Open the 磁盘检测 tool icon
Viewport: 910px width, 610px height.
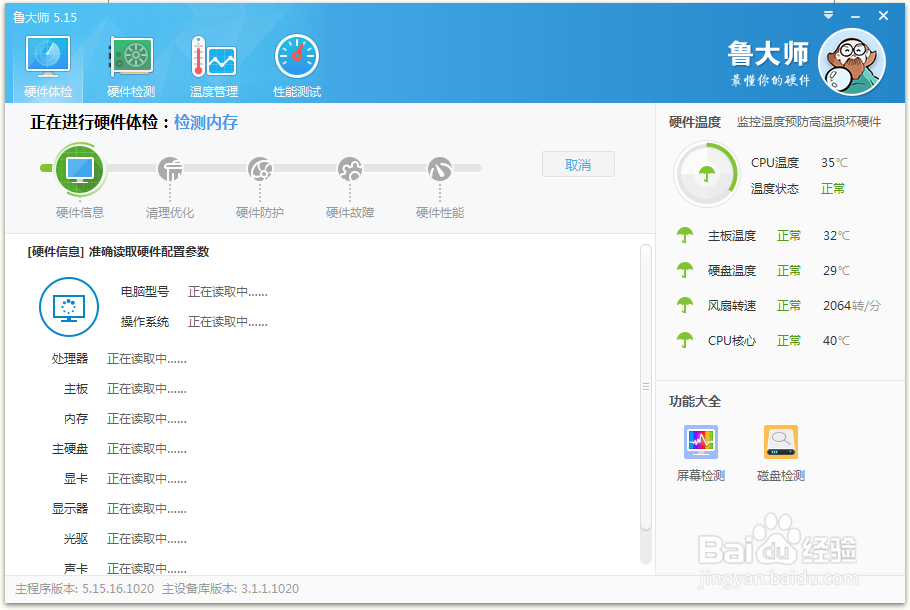pos(781,442)
